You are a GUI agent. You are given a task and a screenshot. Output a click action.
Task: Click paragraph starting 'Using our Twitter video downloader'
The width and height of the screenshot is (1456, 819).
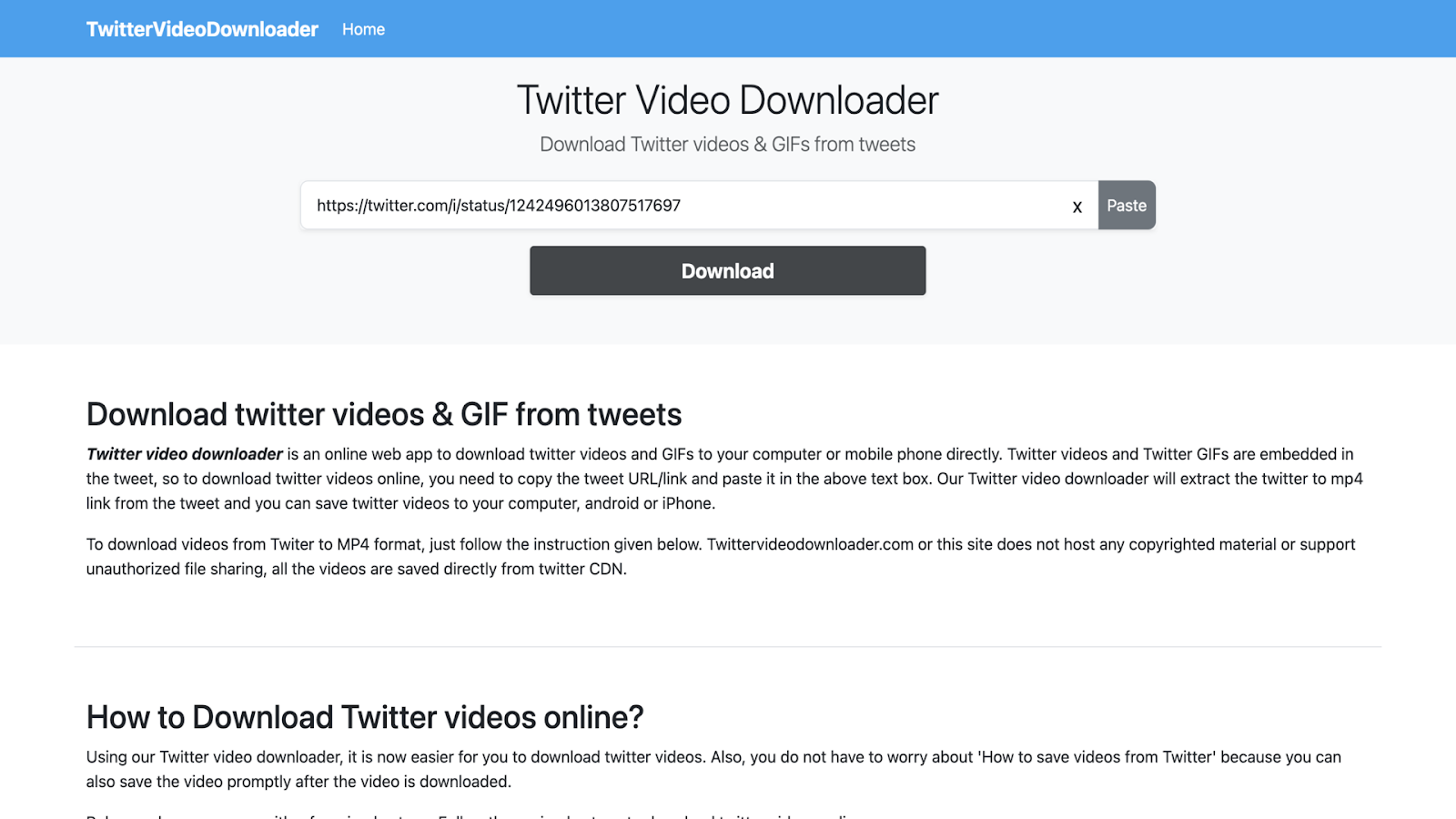(713, 770)
